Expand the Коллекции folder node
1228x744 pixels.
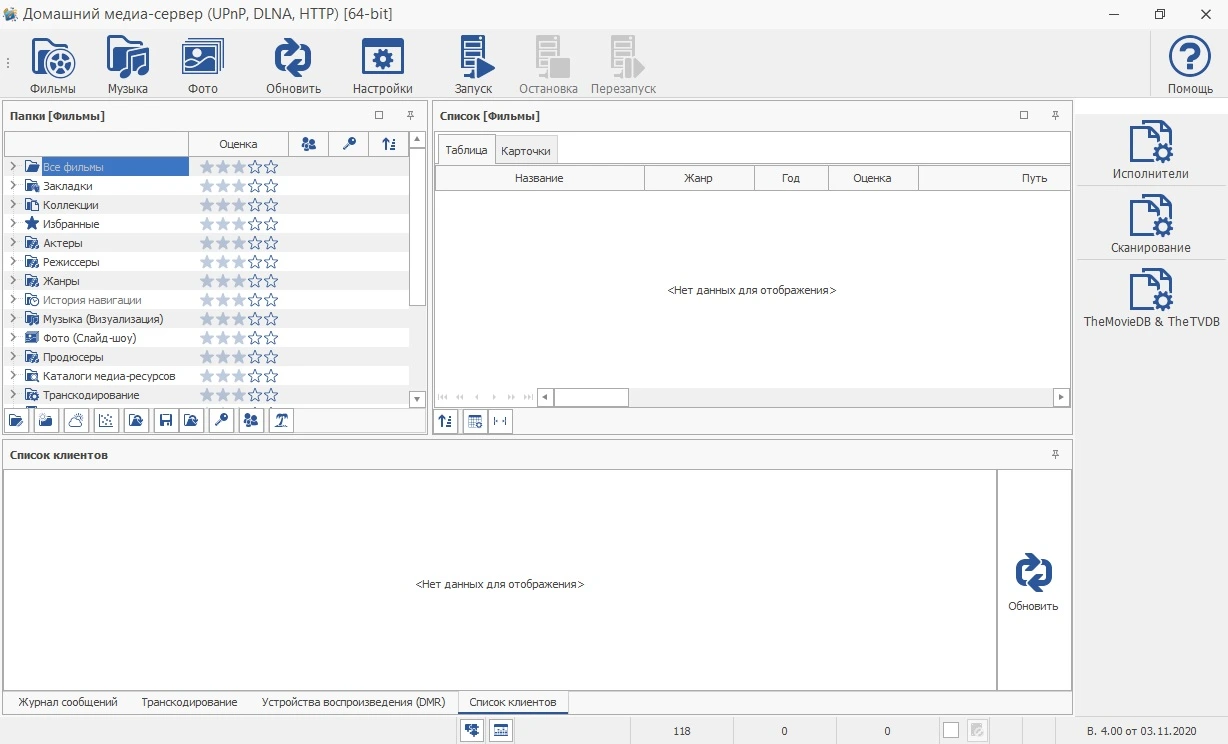pos(12,205)
